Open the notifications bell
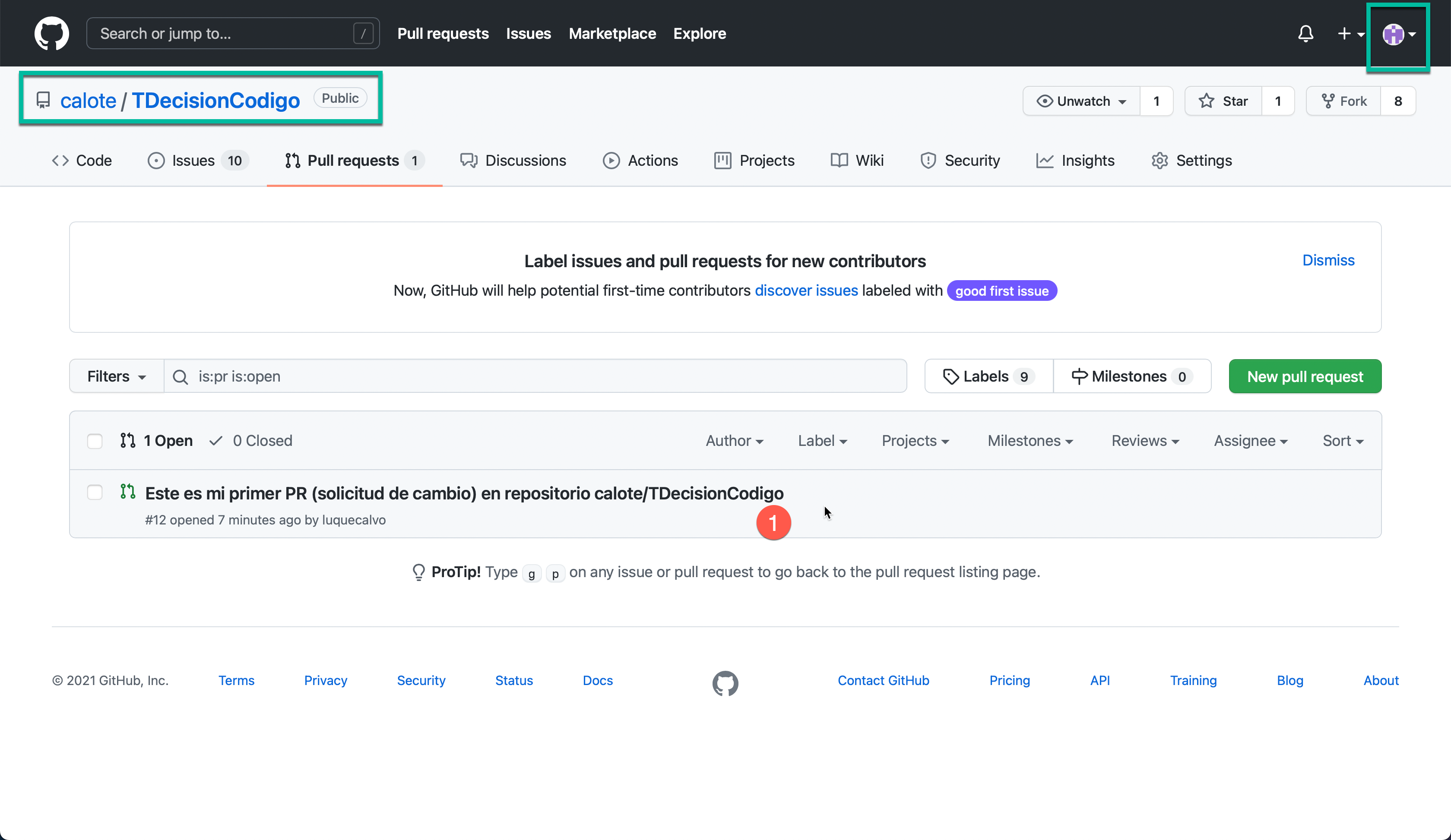 pyautogui.click(x=1306, y=33)
